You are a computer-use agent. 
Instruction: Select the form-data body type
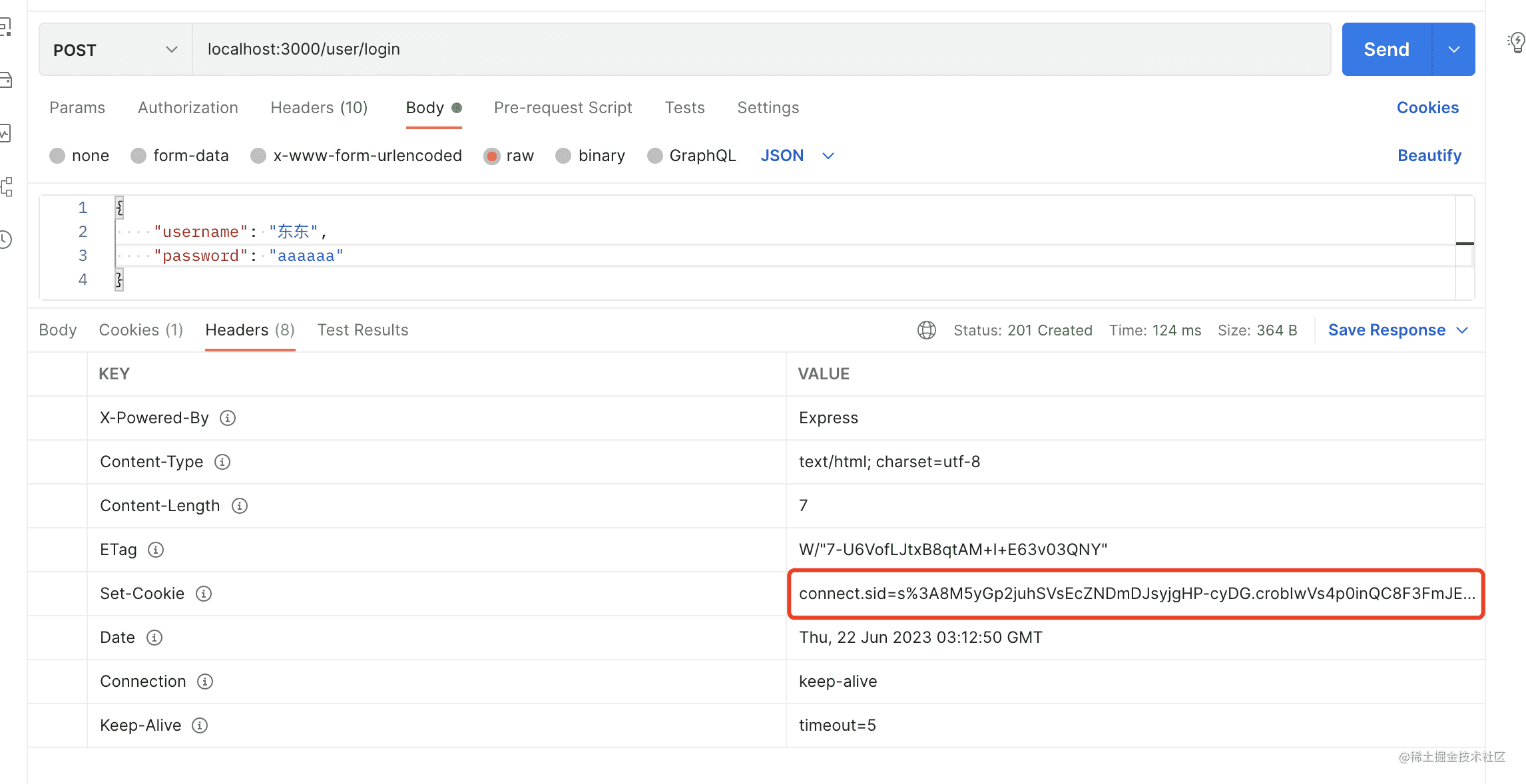point(138,156)
